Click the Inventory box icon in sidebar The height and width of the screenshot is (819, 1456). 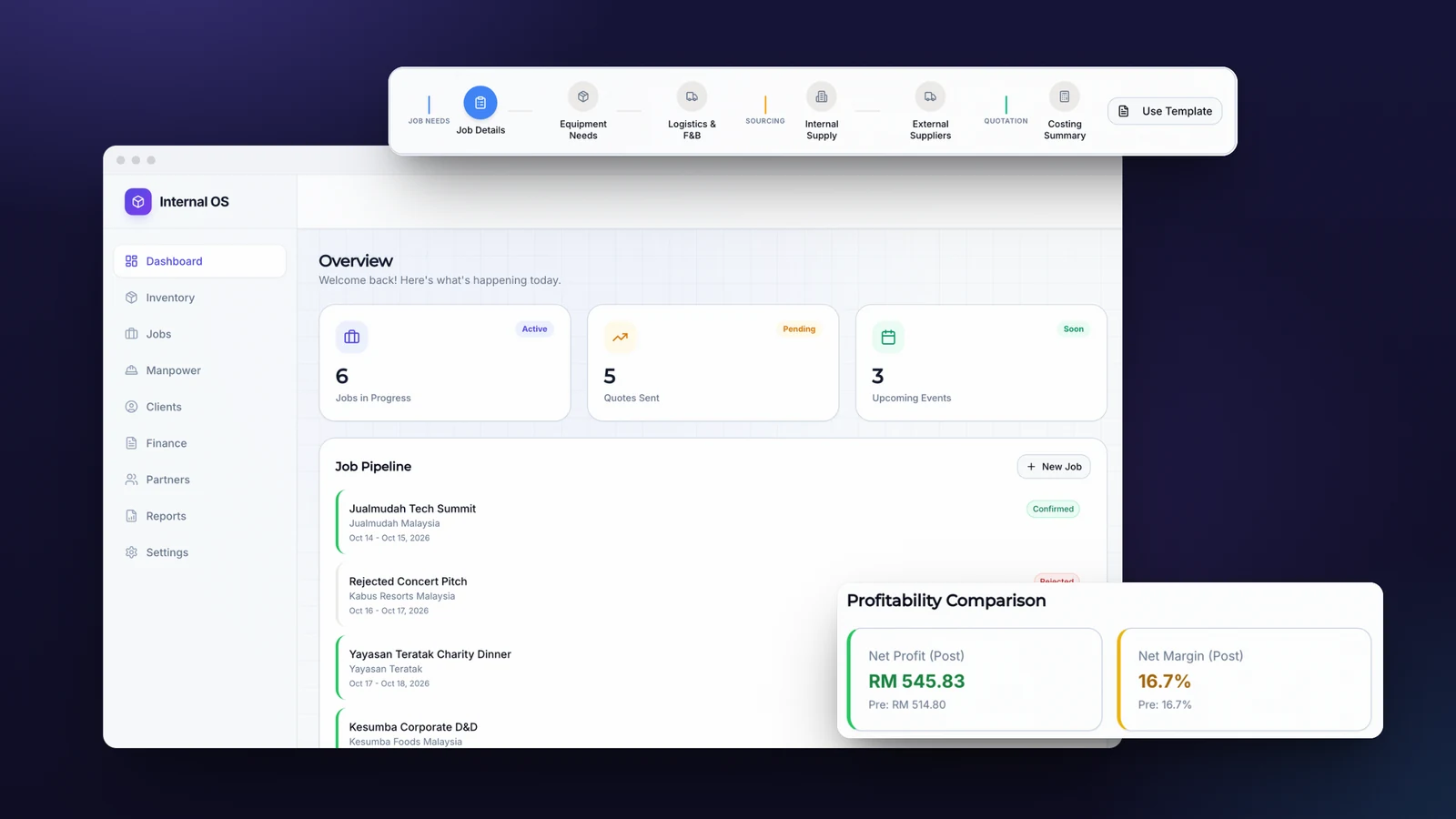coord(131,298)
